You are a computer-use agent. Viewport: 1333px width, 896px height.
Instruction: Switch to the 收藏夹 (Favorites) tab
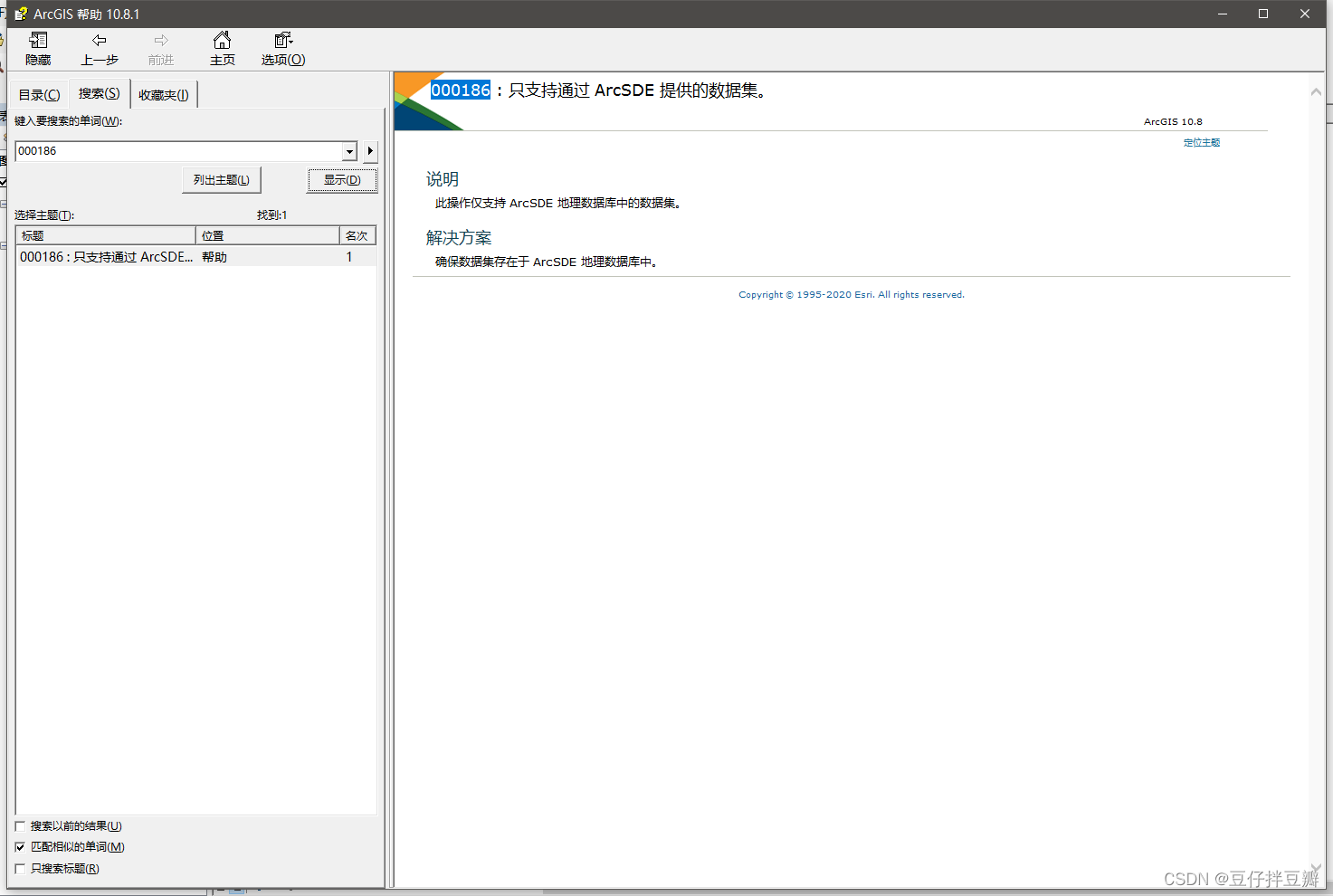click(163, 93)
